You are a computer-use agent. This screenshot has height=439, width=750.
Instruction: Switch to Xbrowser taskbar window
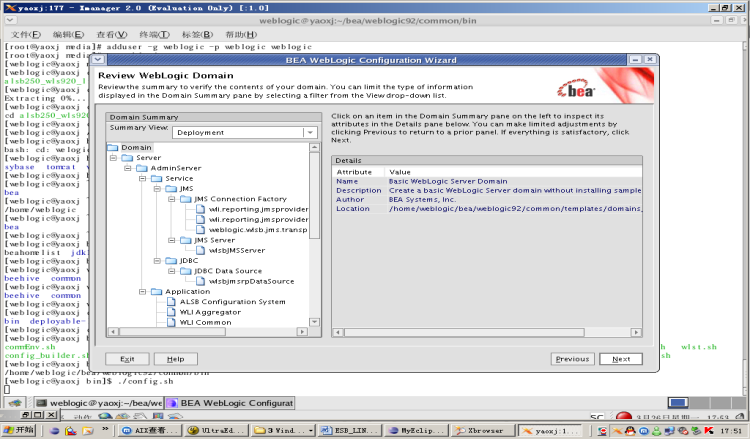click(x=483, y=430)
